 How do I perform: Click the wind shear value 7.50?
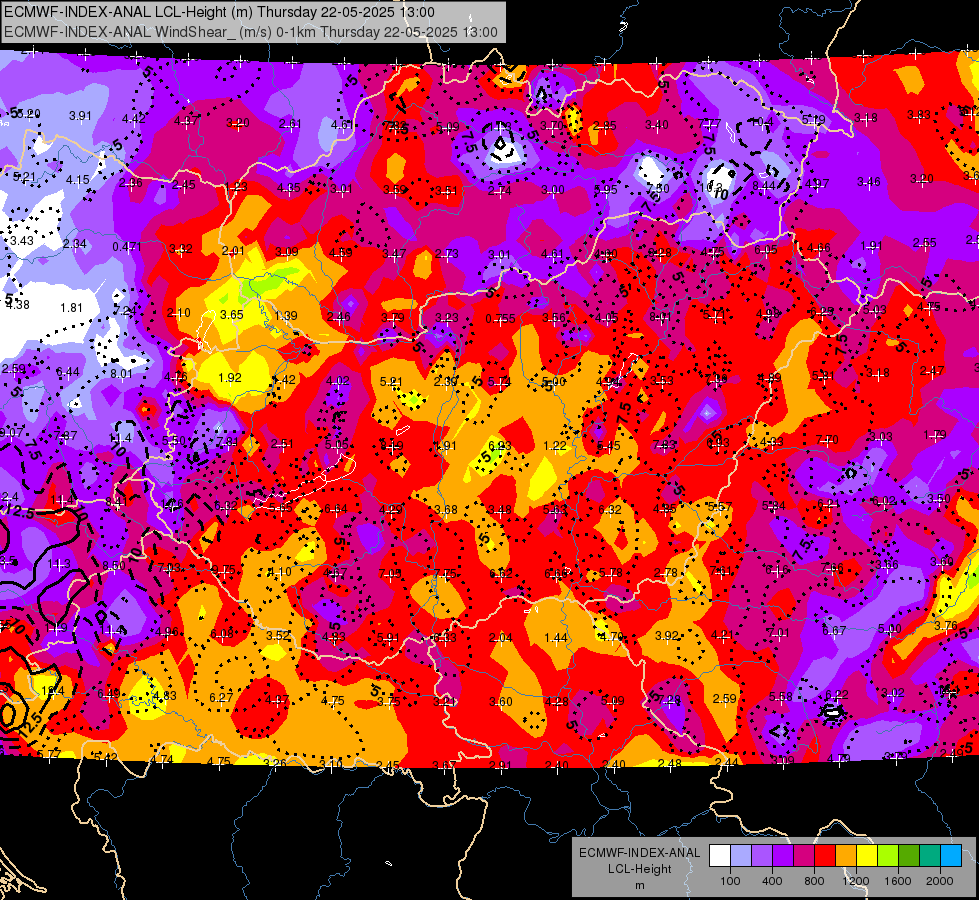[657, 189]
